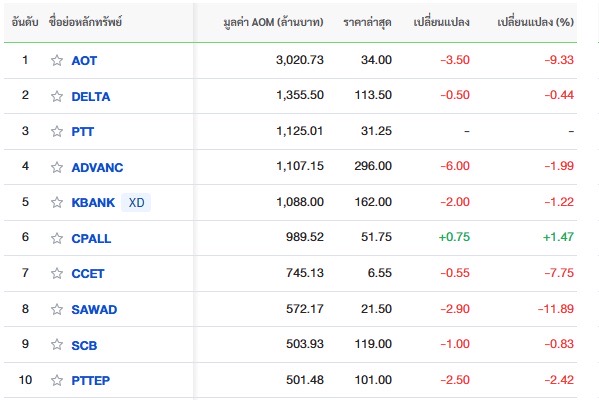Image resolution: width=599 pixels, height=400 pixels.
Task: Add SCB to favorites star
Action: 57,345
